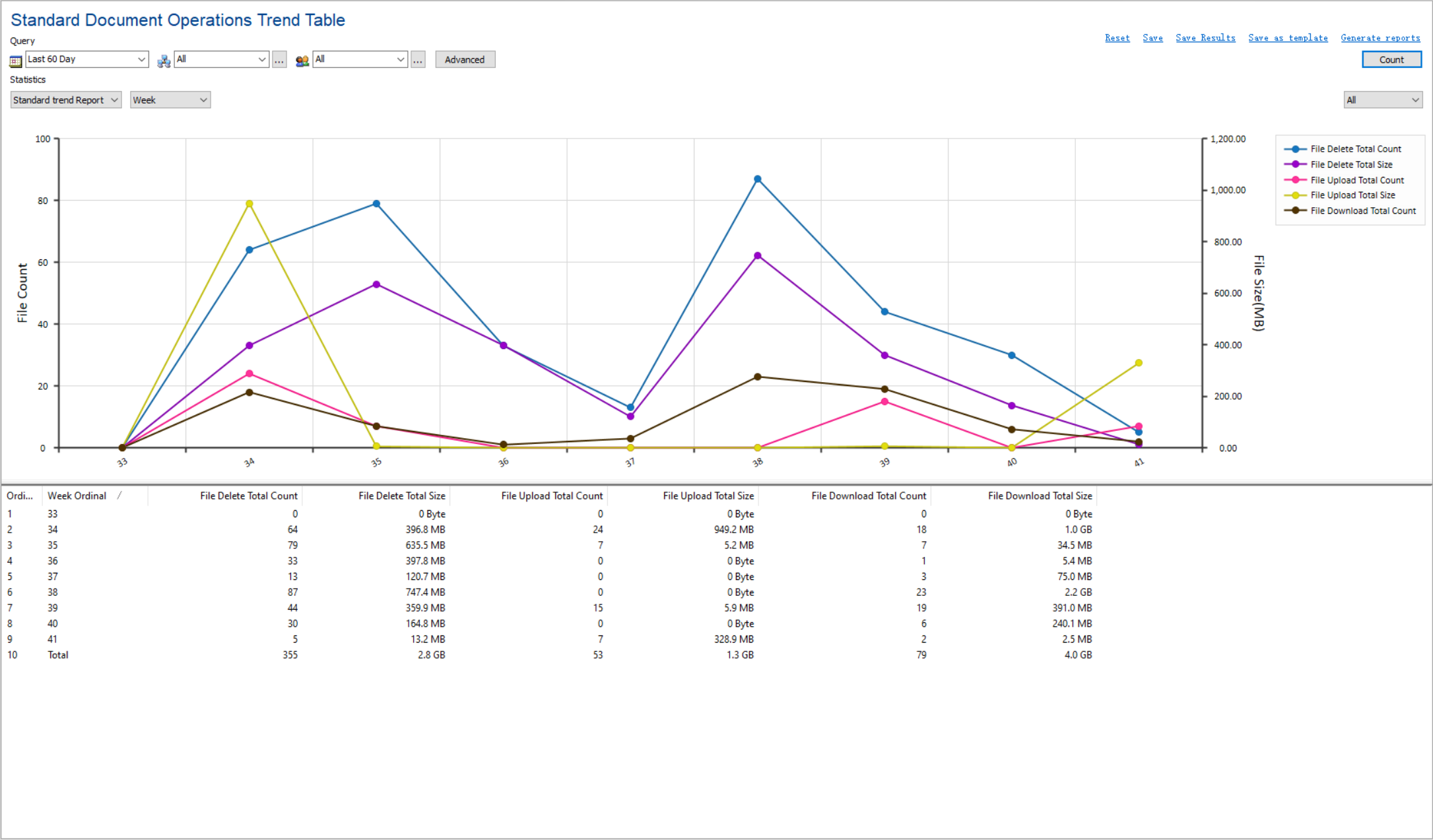Image resolution: width=1433 pixels, height=840 pixels.
Task: Click File Upload Total Size legend marker
Action: (1295, 195)
